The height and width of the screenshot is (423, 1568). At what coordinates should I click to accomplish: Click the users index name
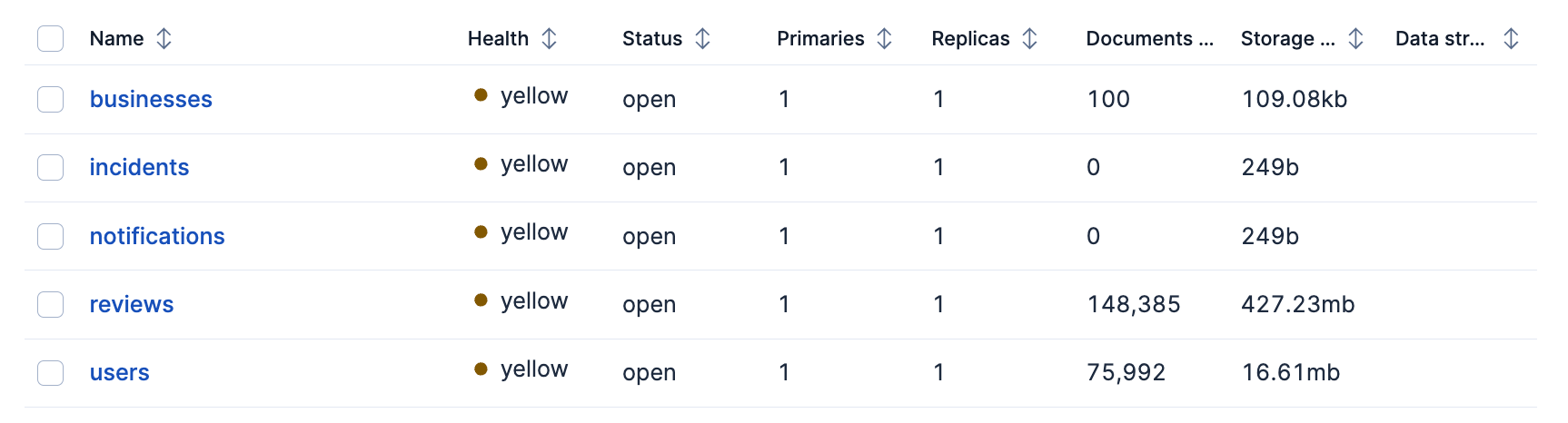[120, 372]
